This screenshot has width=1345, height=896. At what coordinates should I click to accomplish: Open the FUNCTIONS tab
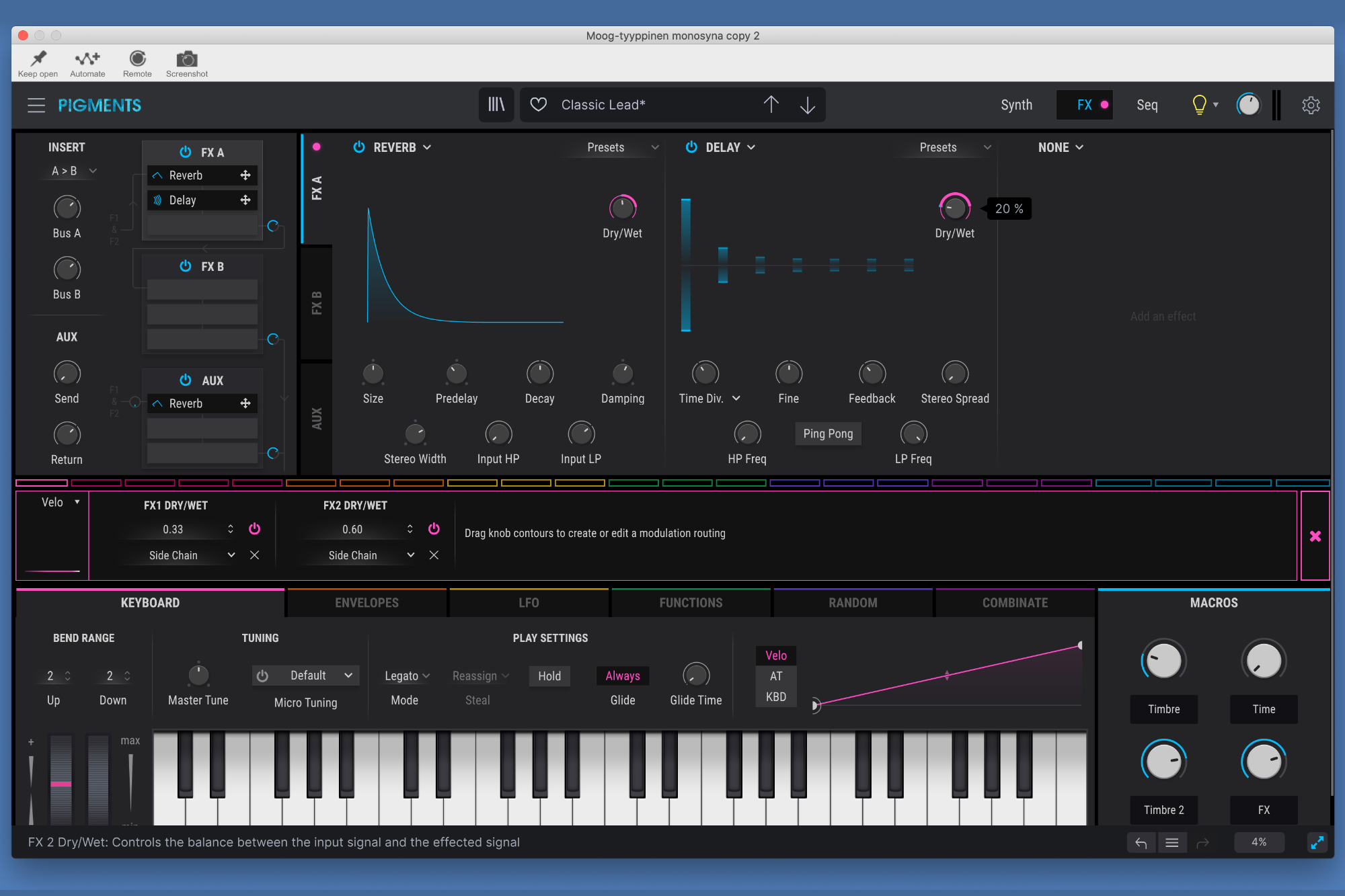click(691, 602)
